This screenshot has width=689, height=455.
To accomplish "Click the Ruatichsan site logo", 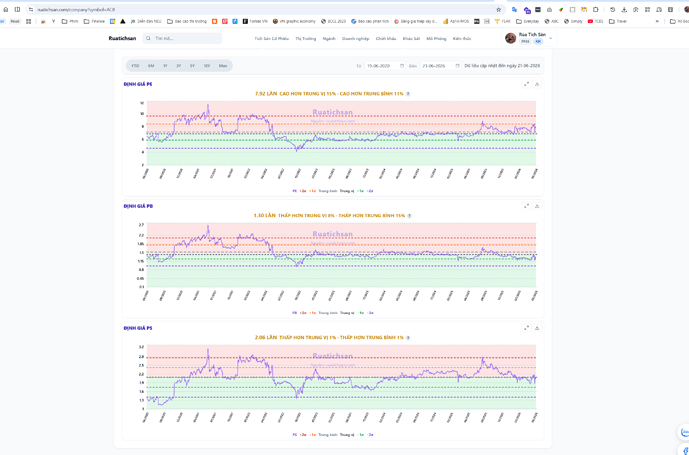I will coord(122,38).
